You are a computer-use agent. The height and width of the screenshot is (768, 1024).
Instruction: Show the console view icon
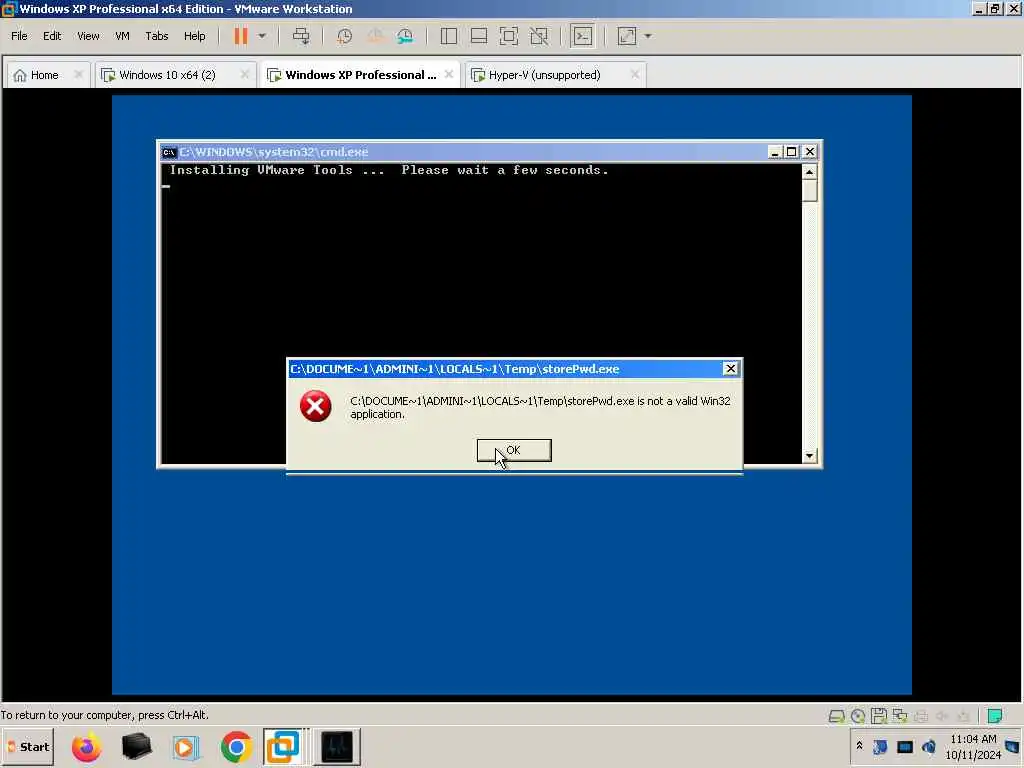tap(583, 36)
